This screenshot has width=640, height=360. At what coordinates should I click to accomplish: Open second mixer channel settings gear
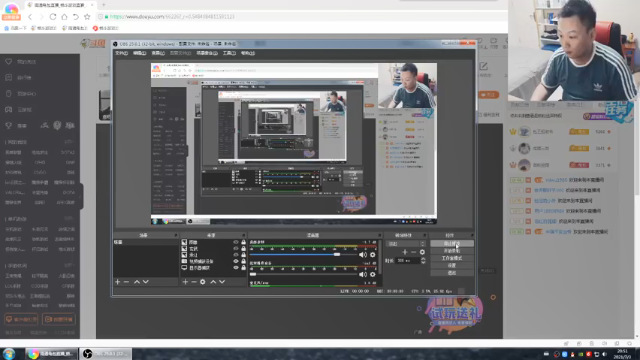click(x=373, y=275)
